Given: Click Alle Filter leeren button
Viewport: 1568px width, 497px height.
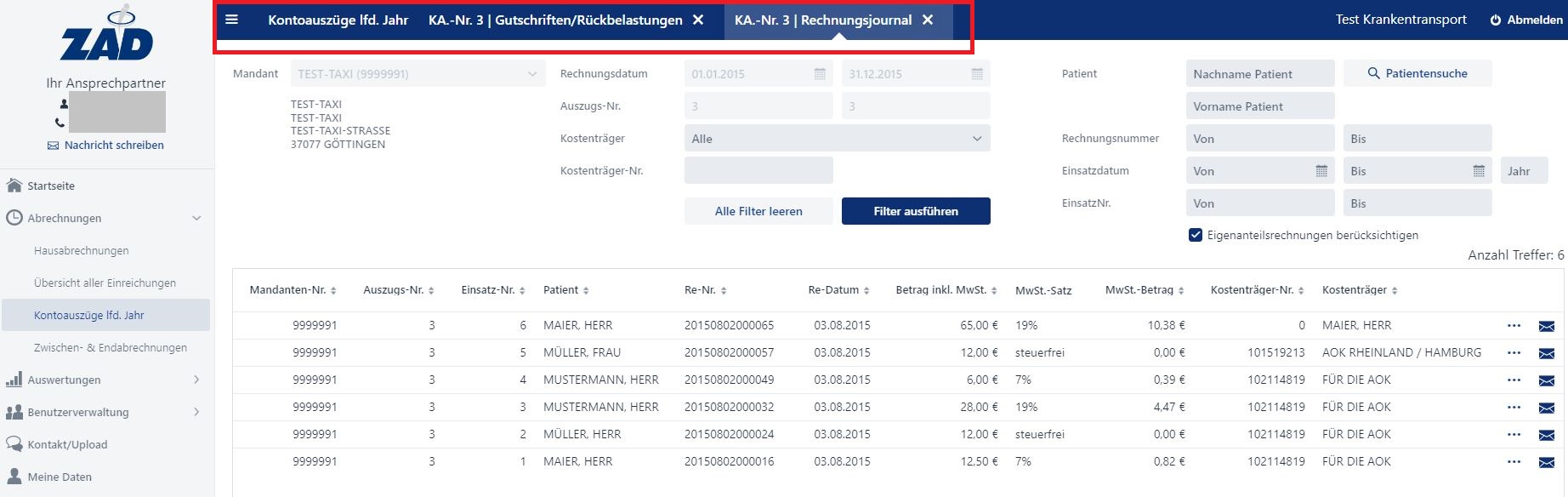Looking at the screenshot, I should pos(758,211).
